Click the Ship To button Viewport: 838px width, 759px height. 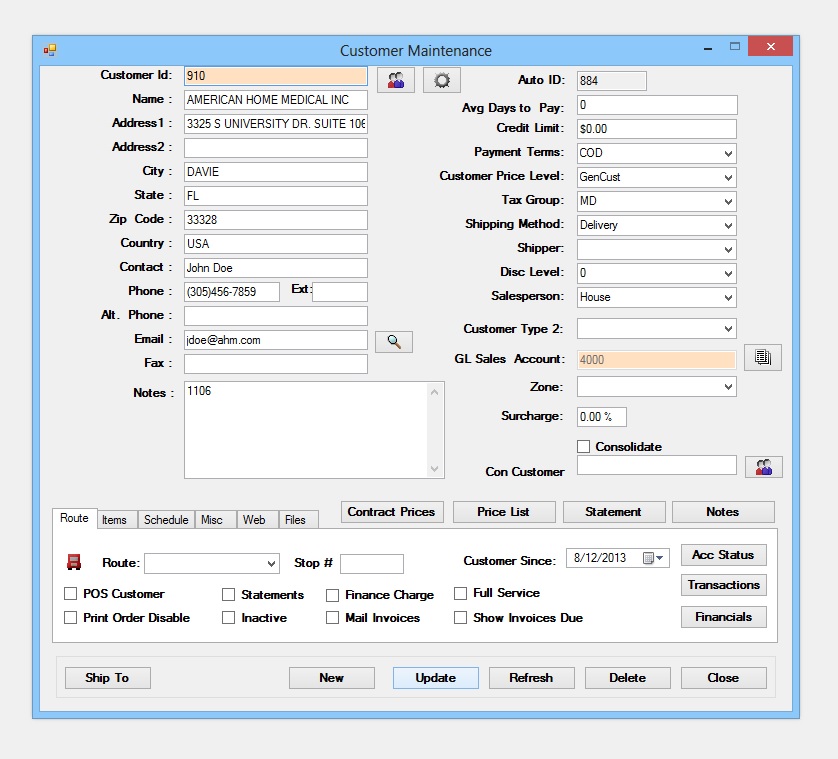(107, 678)
